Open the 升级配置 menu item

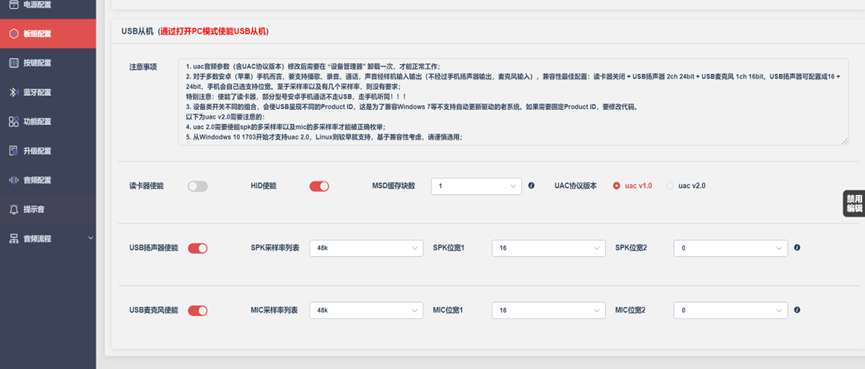(x=48, y=151)
